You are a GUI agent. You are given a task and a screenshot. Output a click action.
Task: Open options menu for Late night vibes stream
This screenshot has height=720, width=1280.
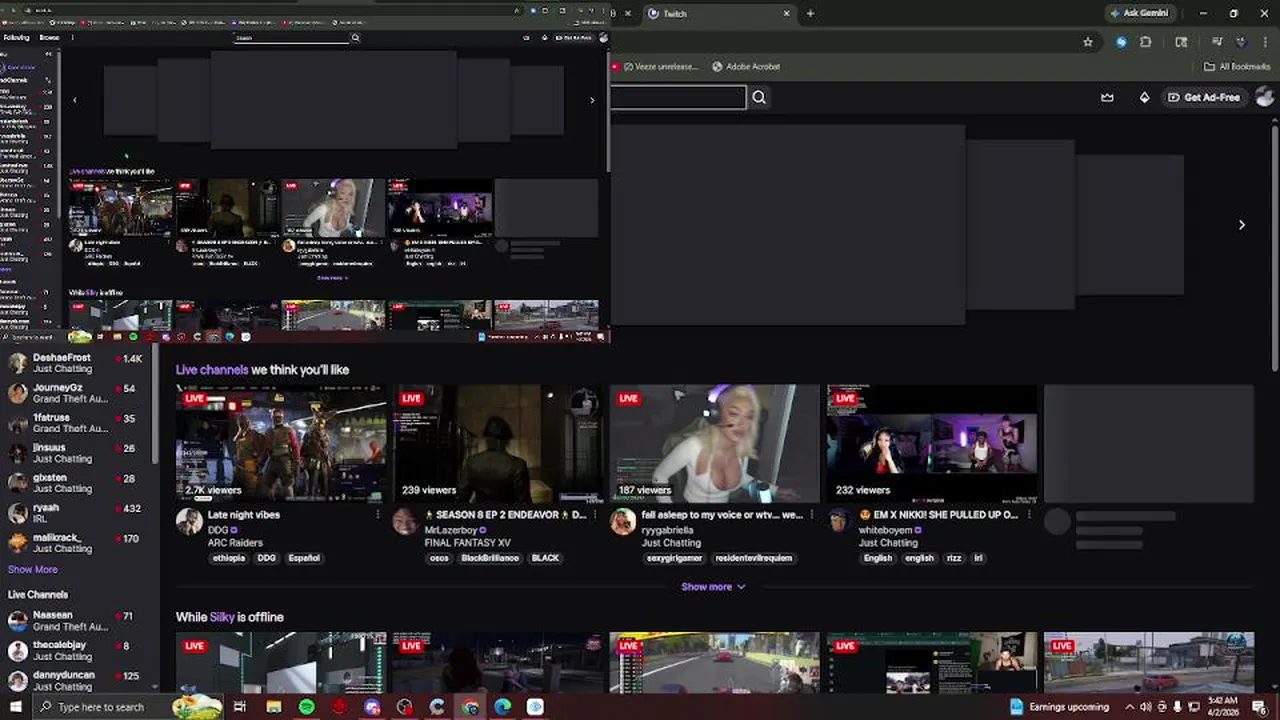click(x=378, y=515)
